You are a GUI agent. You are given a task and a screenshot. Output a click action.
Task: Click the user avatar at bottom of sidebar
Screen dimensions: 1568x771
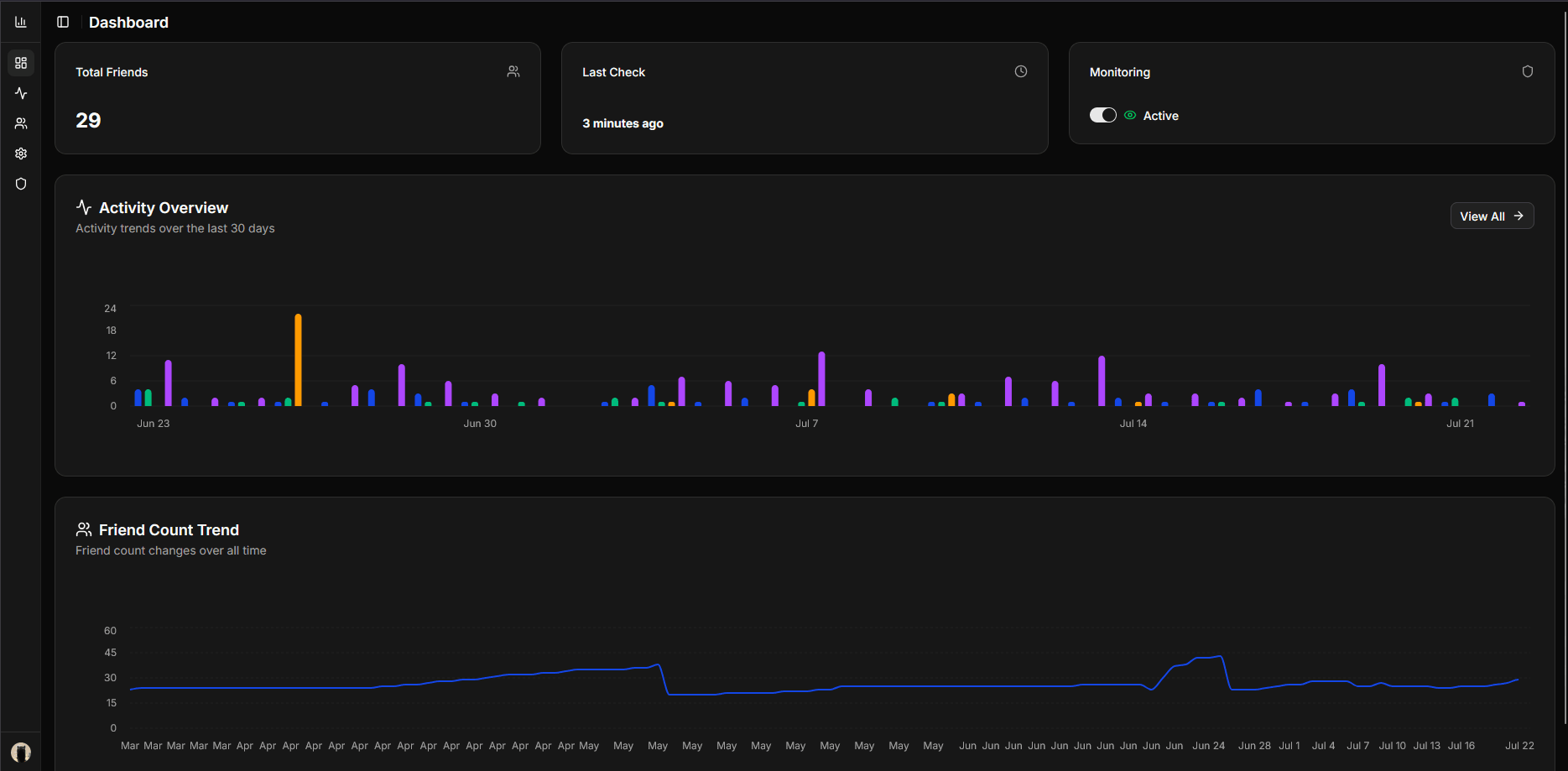coord(21,751)
